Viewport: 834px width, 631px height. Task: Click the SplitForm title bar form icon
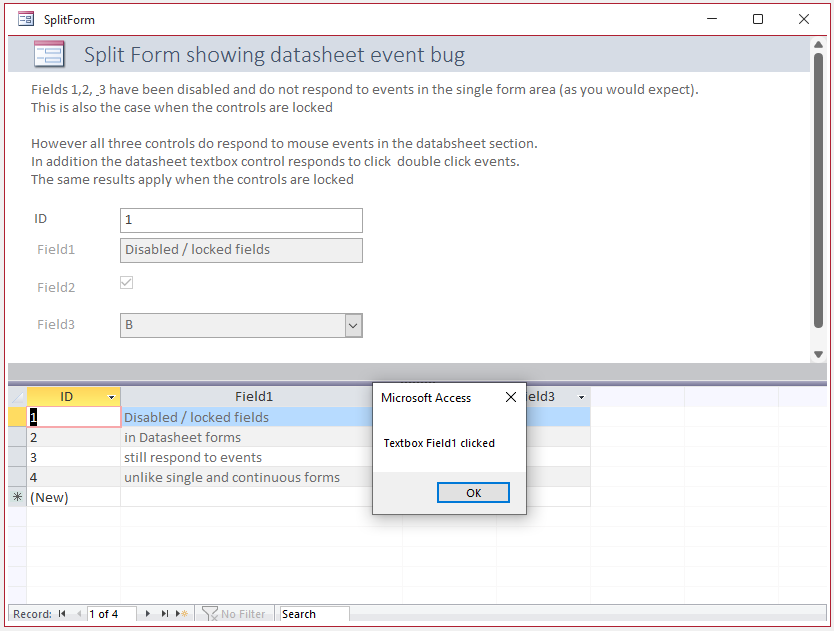tap(26, 20)
